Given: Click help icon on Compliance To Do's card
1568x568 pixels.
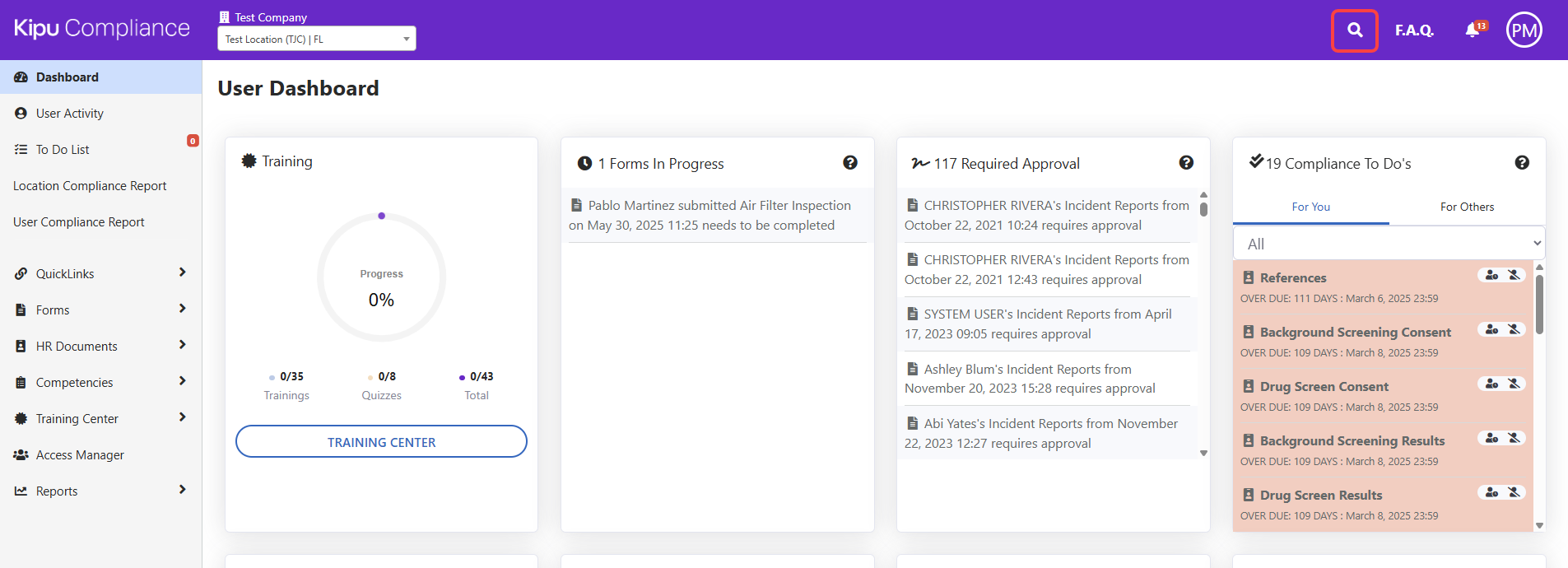Looking at the screenshot, I should (x=1522, y=163).
